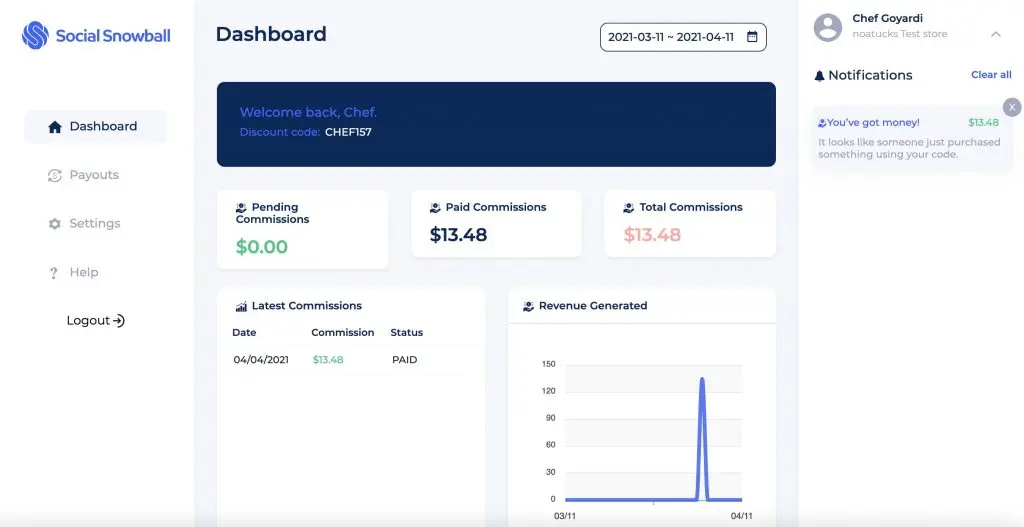The width and height of the screenshot is (1024, 527).
Task: Click the Revenue Generated header icon
Action: [528, 306]
